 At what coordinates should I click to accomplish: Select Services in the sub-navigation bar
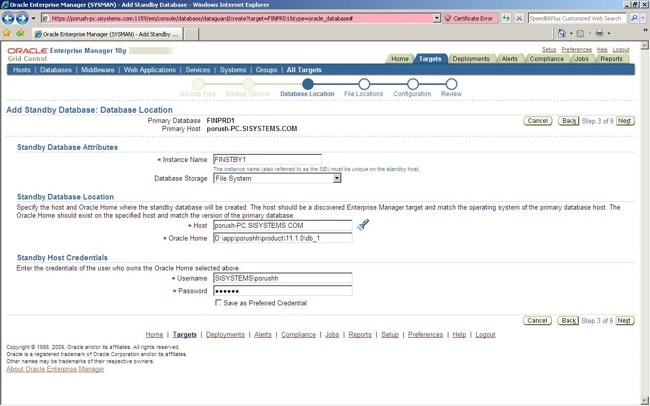(x=198, y=70)
